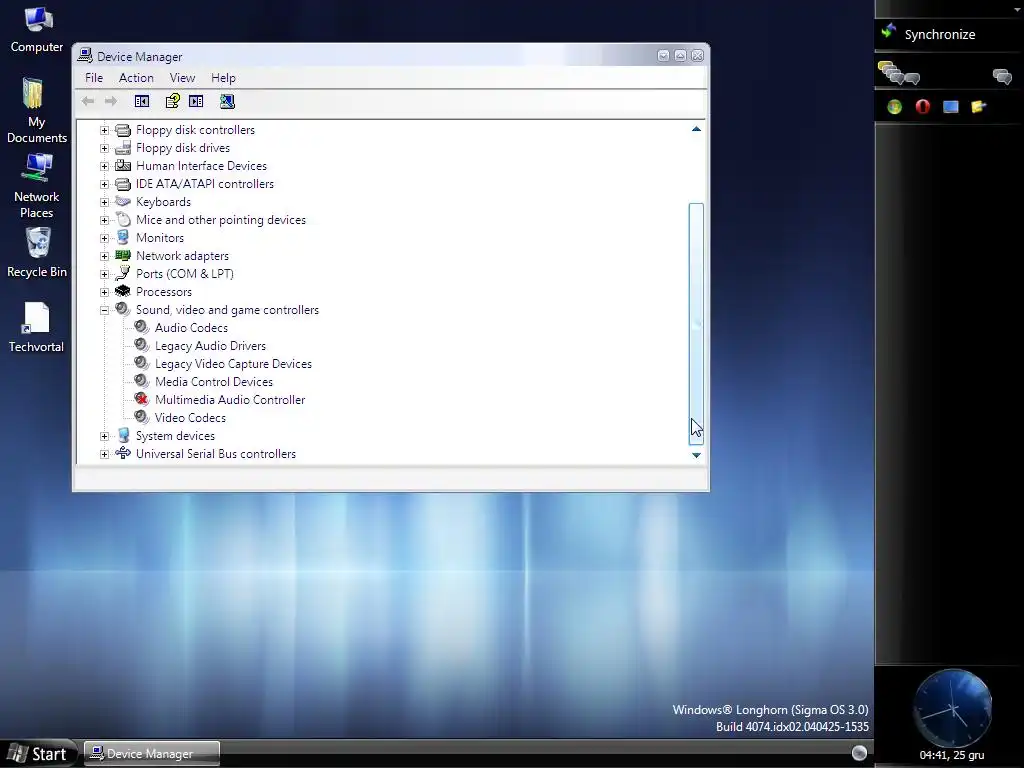1024x768 pixels.
Task: Select 'Human Interface Devices' text
Action: click(201, 166)
